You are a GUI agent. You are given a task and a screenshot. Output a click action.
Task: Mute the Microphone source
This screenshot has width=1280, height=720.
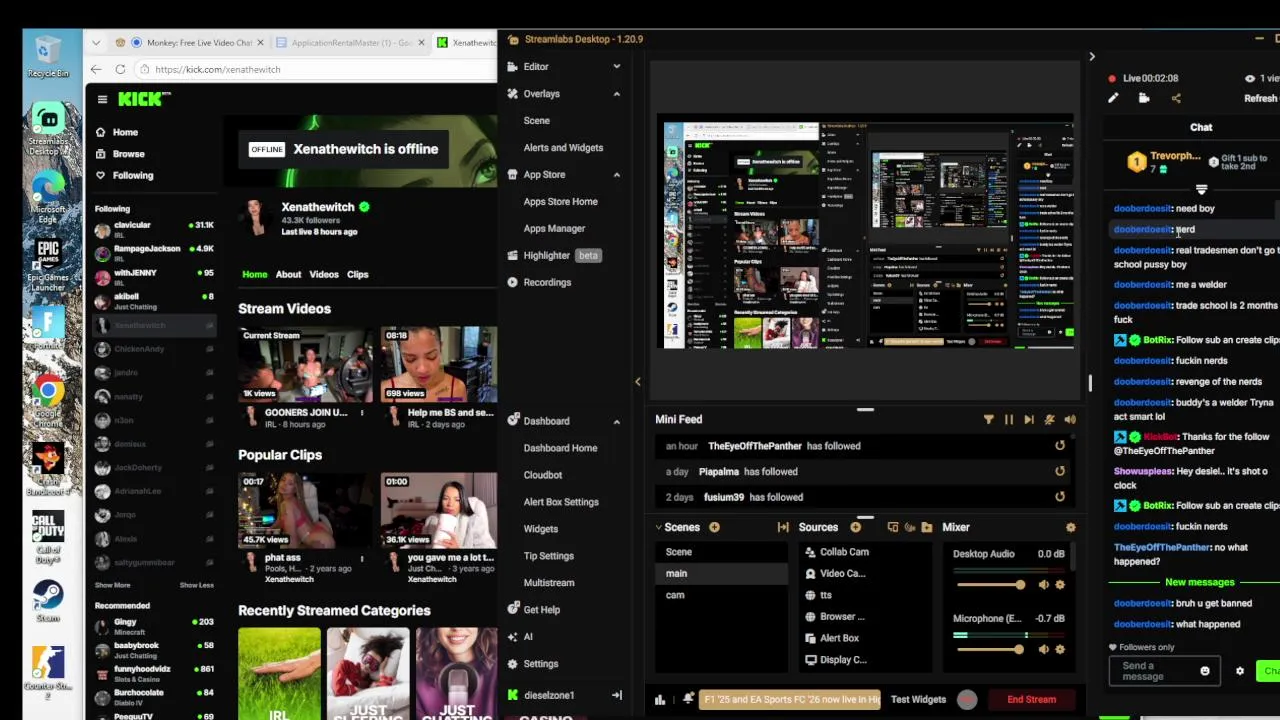(x=1044, y=649)
